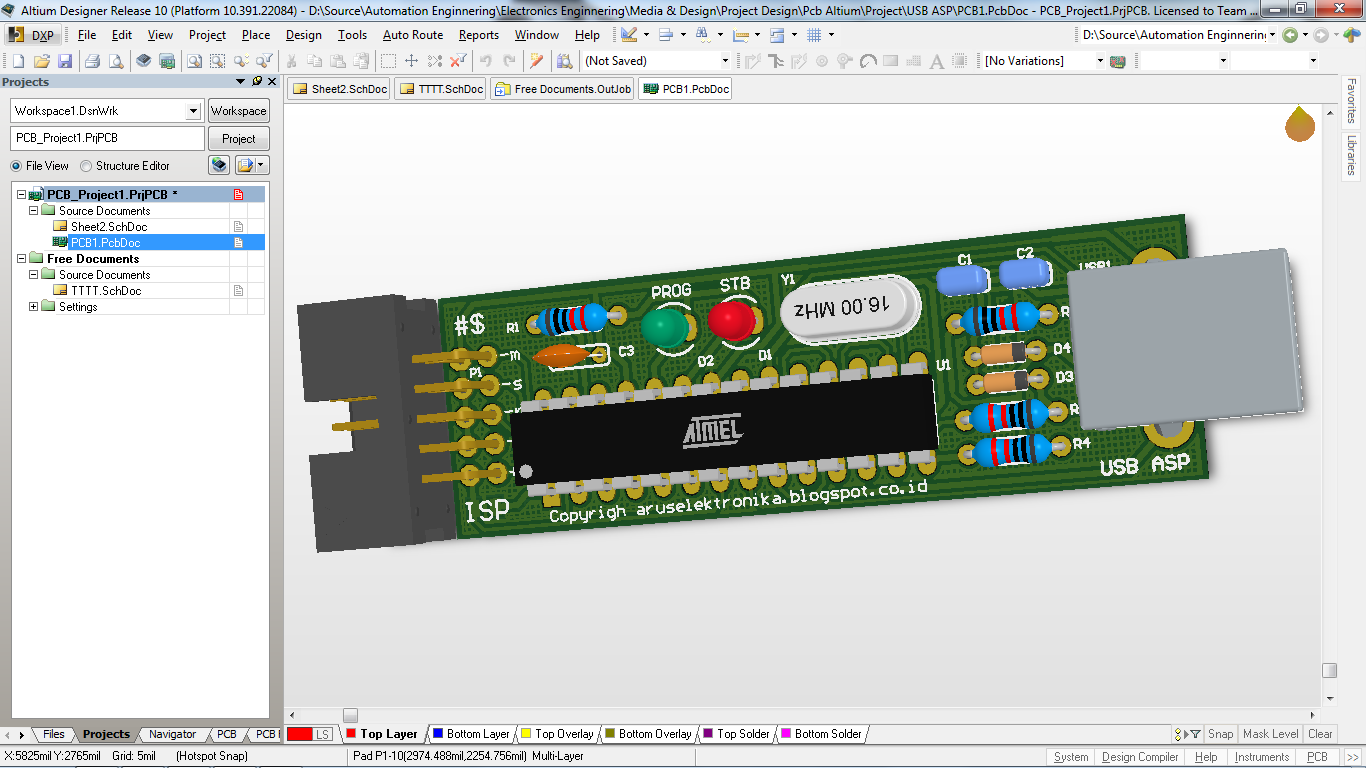Image resolution: width=1366 pixels, height=768 pixels.
Task: Click the Workspace button in Projects panel
Action: (x=238, y=110)
